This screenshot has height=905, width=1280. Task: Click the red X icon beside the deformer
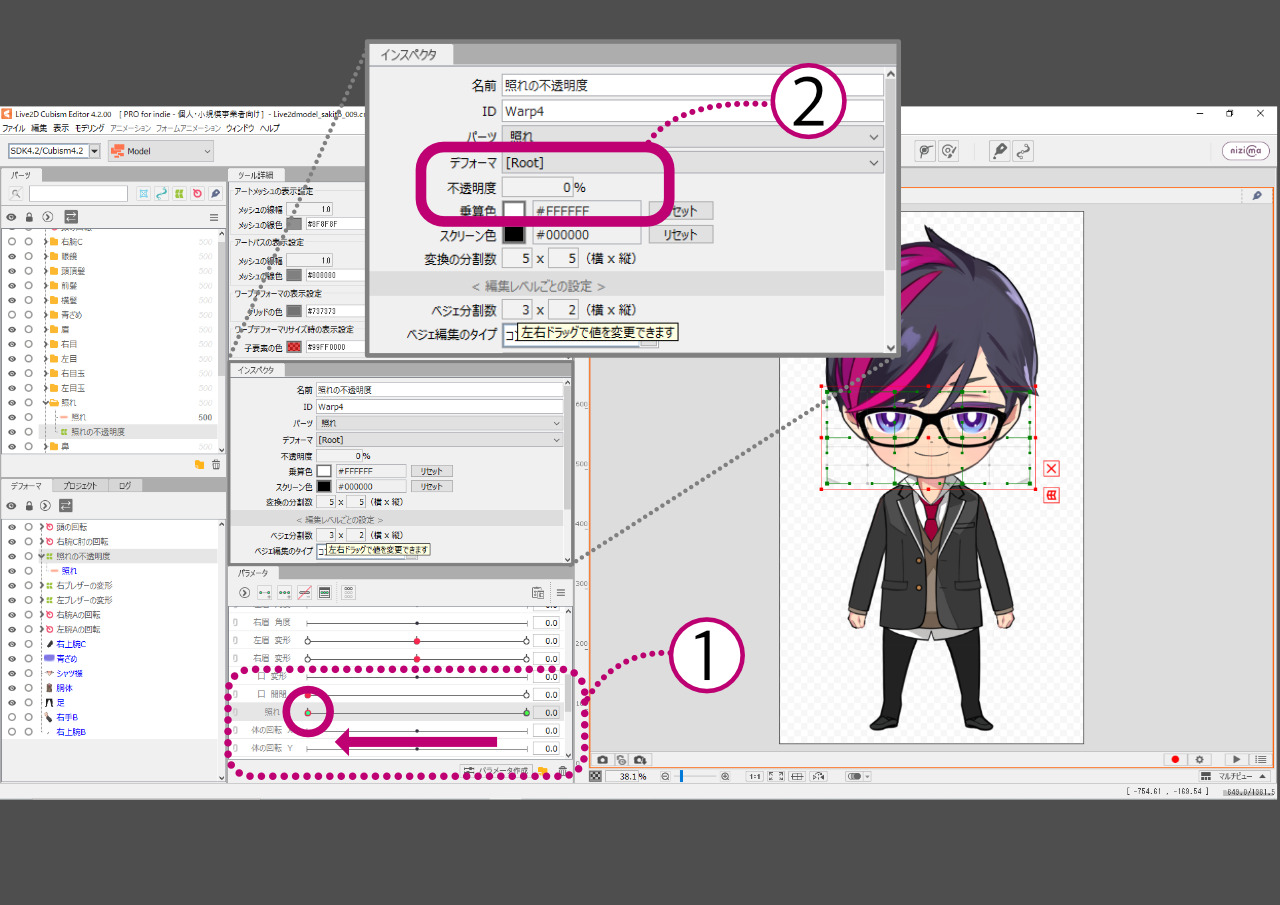click(x=1051, y=468)
